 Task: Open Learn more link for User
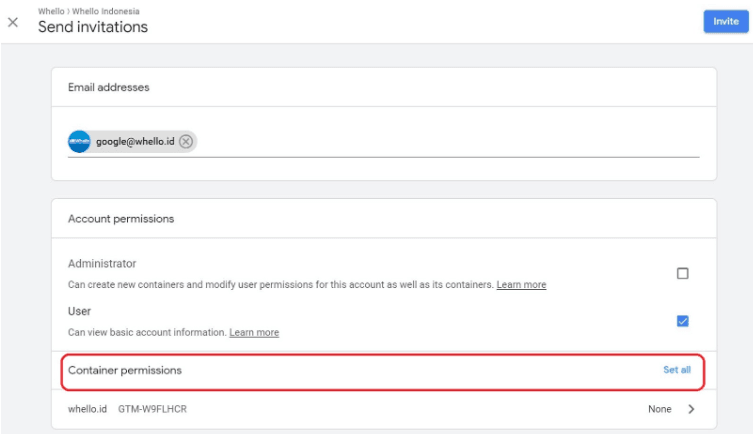click(254, 332)
